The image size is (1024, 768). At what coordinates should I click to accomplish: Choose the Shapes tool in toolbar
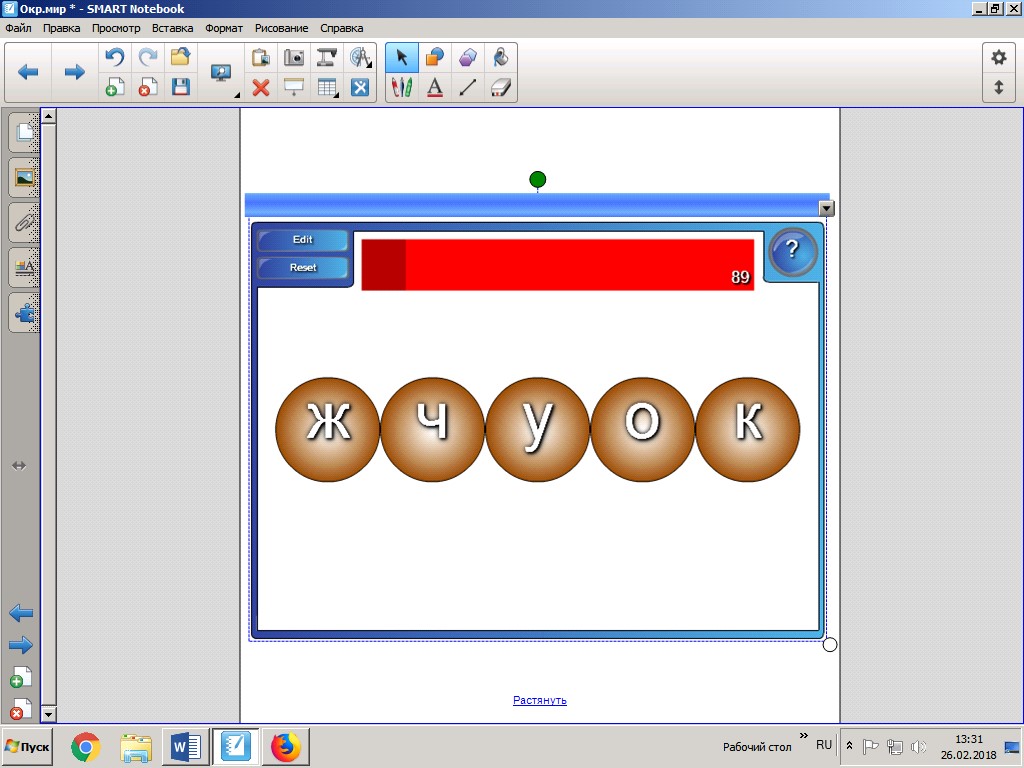coord(435,57)
